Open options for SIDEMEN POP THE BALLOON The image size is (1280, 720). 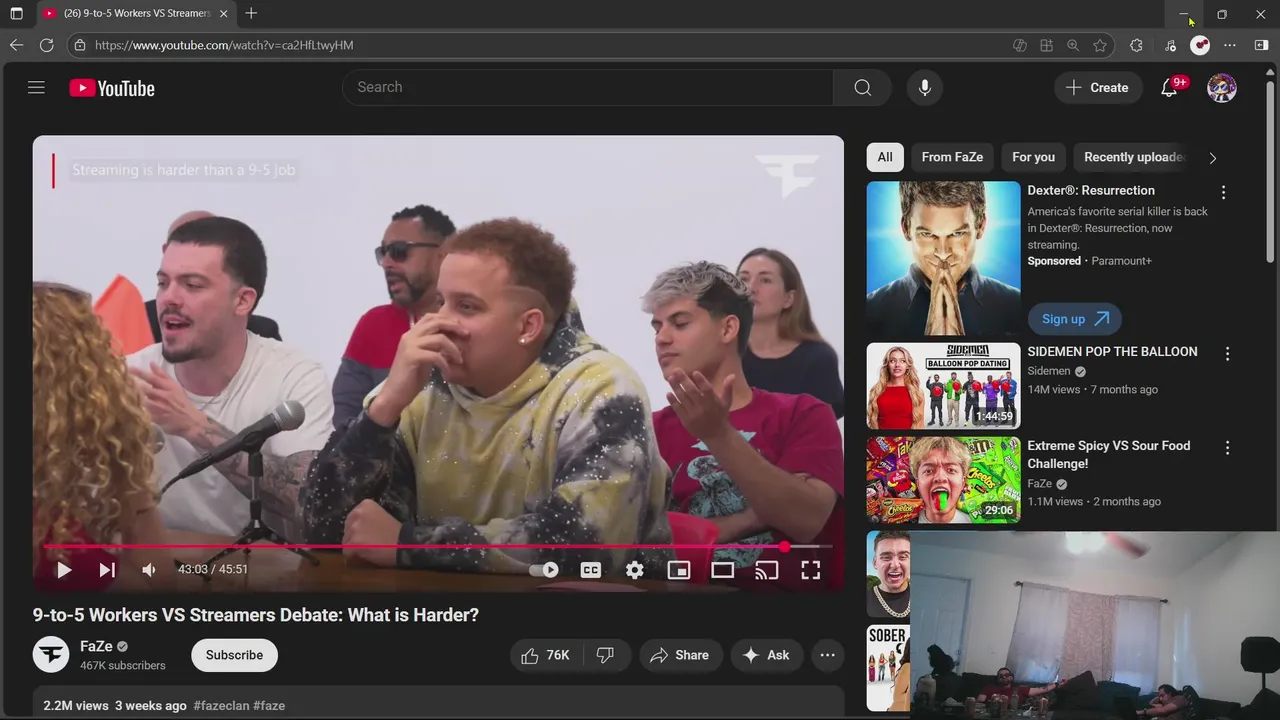(1227, 353)
